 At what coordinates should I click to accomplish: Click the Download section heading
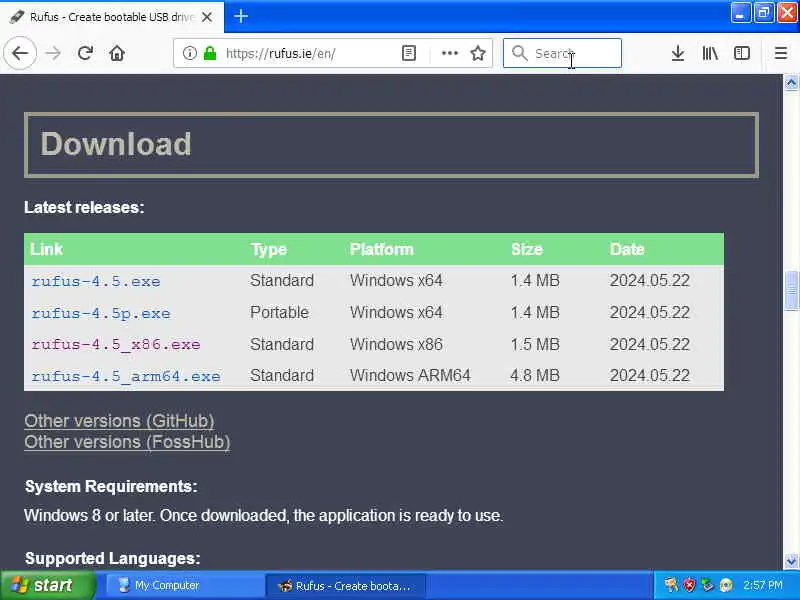click(x=116, y=143)
